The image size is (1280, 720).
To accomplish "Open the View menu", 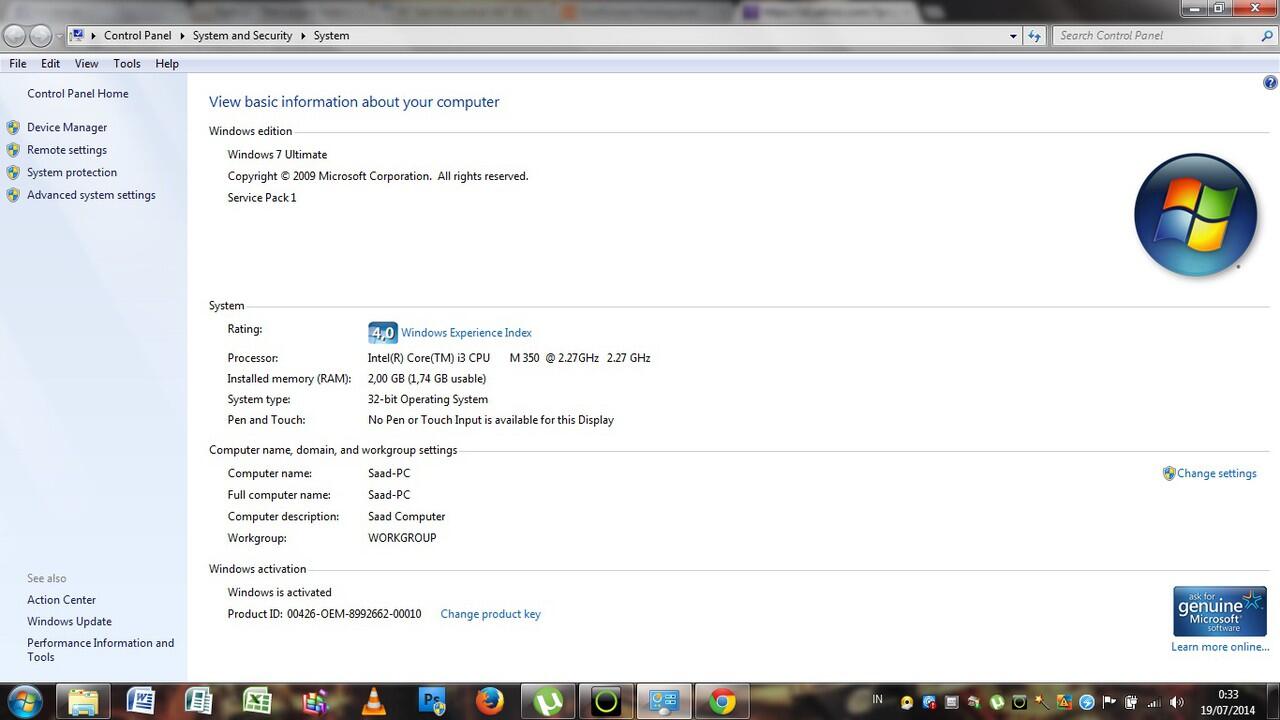I will coord(87,63).
